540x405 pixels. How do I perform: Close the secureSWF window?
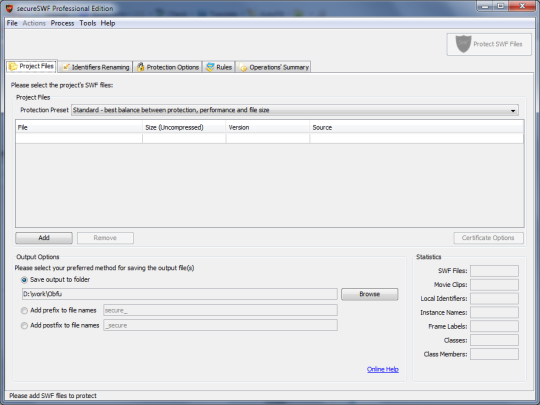[522, 6]
